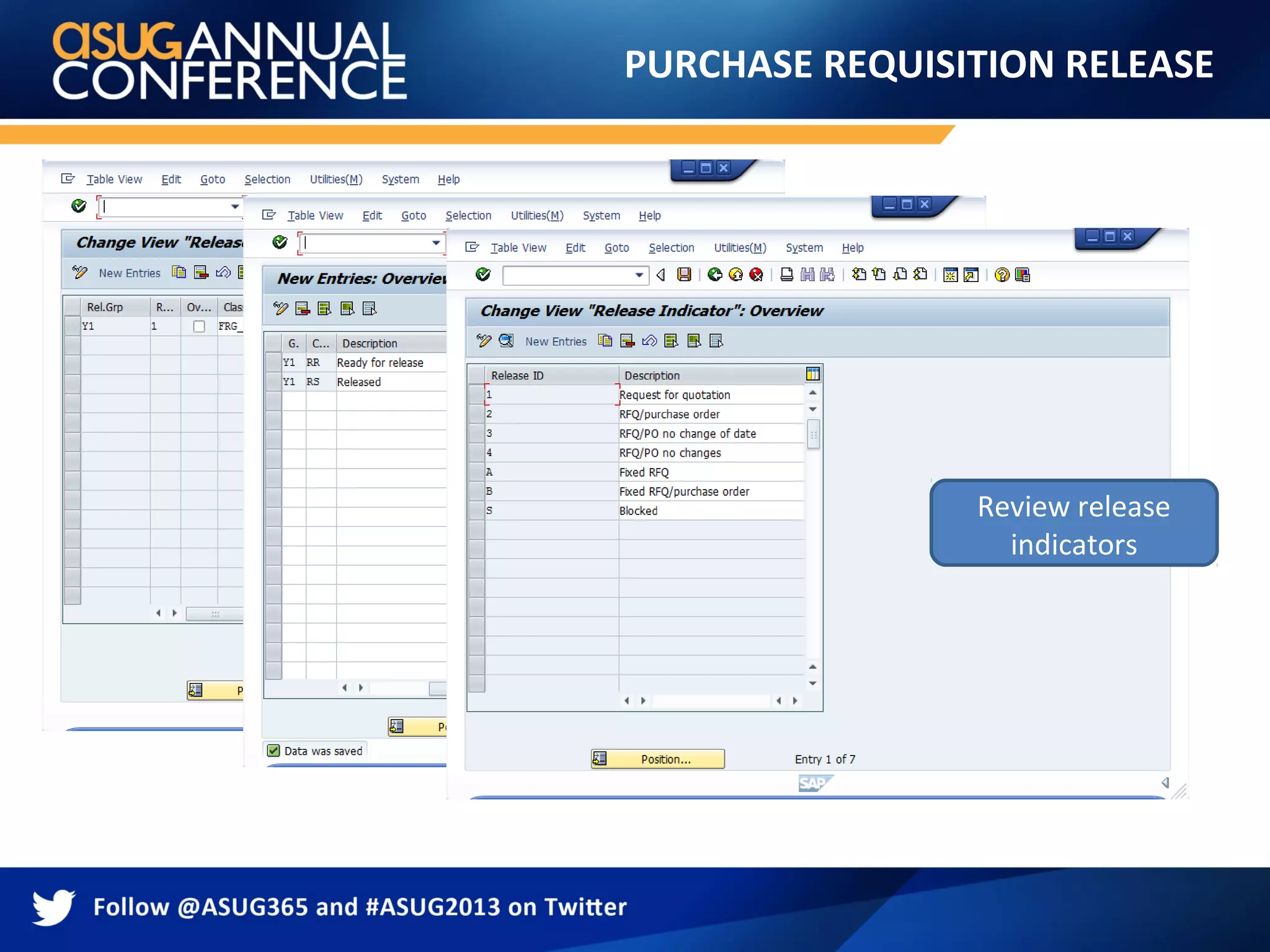Open Utilities(M) menu in Release Indicator window

point(740,248)
